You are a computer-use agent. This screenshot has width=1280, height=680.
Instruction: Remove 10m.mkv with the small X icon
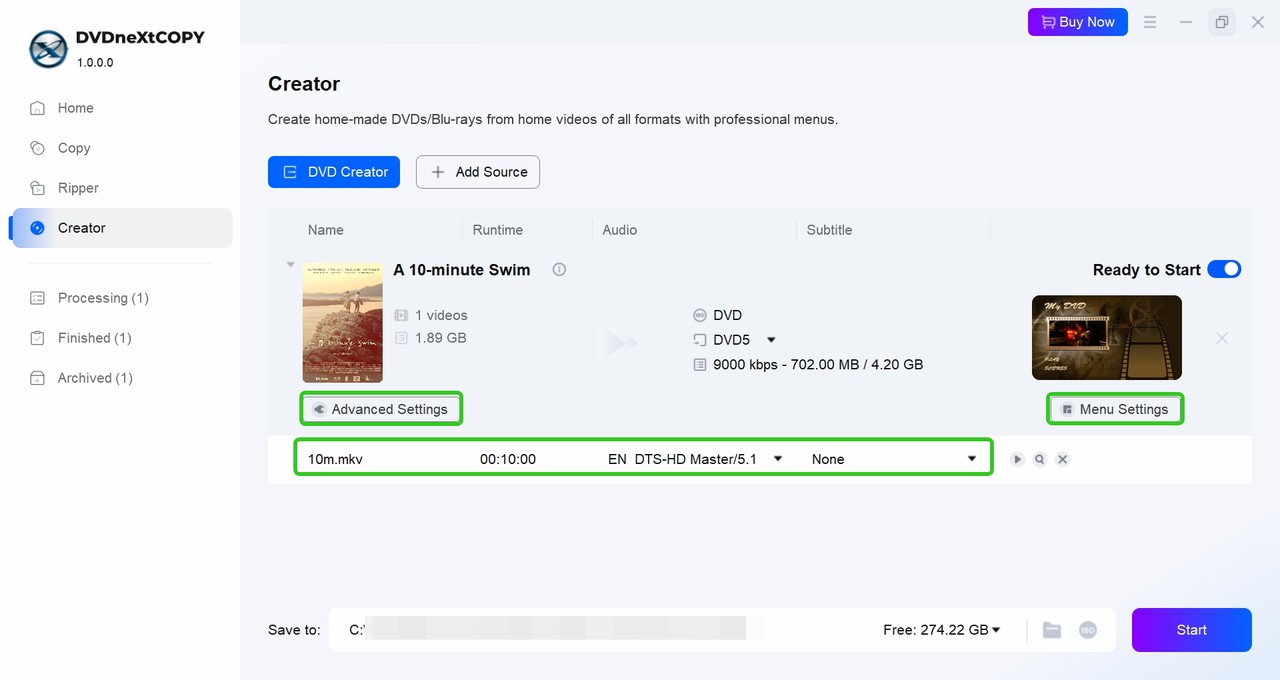(x=1063, y=459)
